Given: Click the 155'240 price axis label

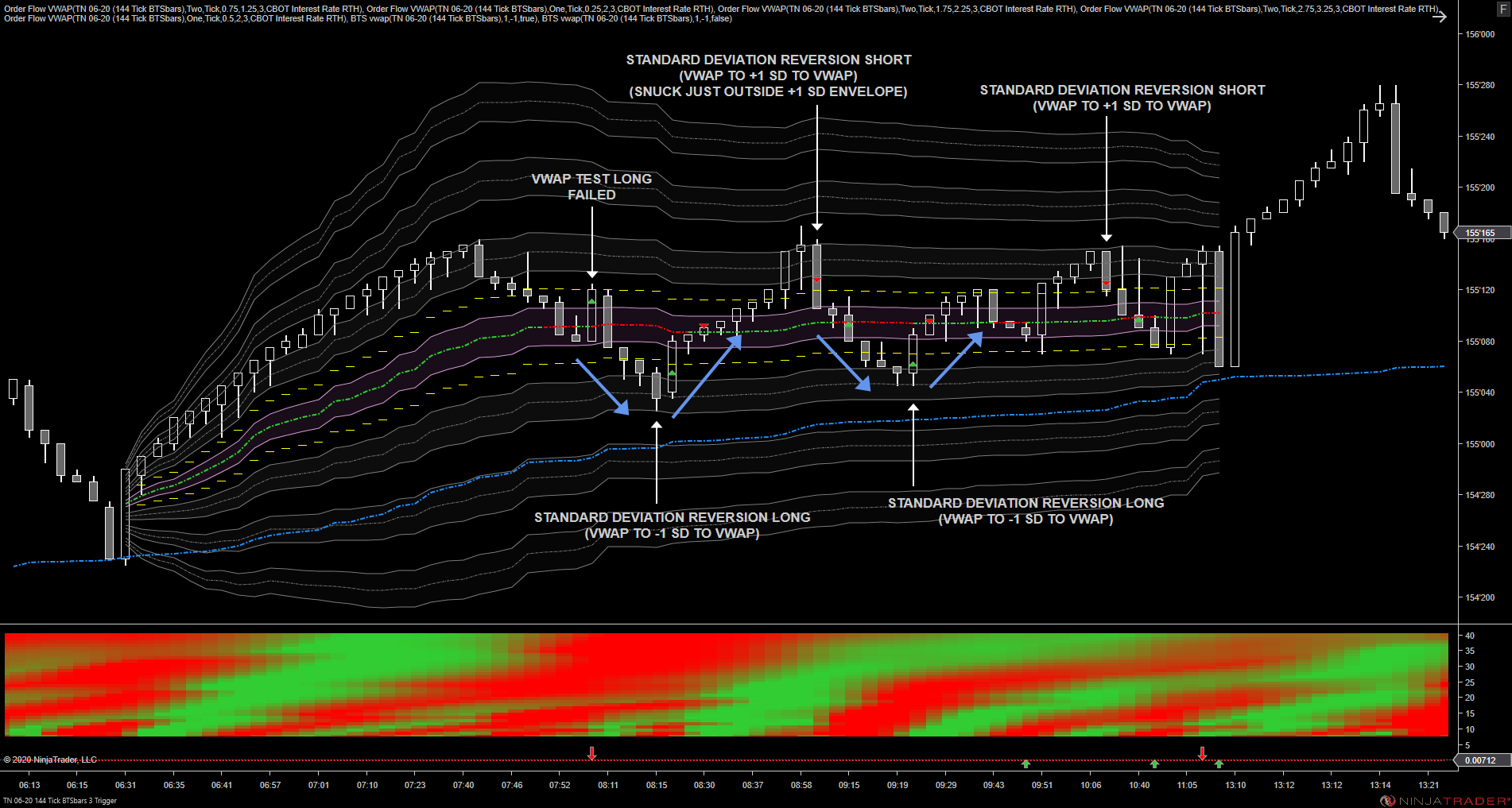Looking at the screenshot, I should 1479,137.
